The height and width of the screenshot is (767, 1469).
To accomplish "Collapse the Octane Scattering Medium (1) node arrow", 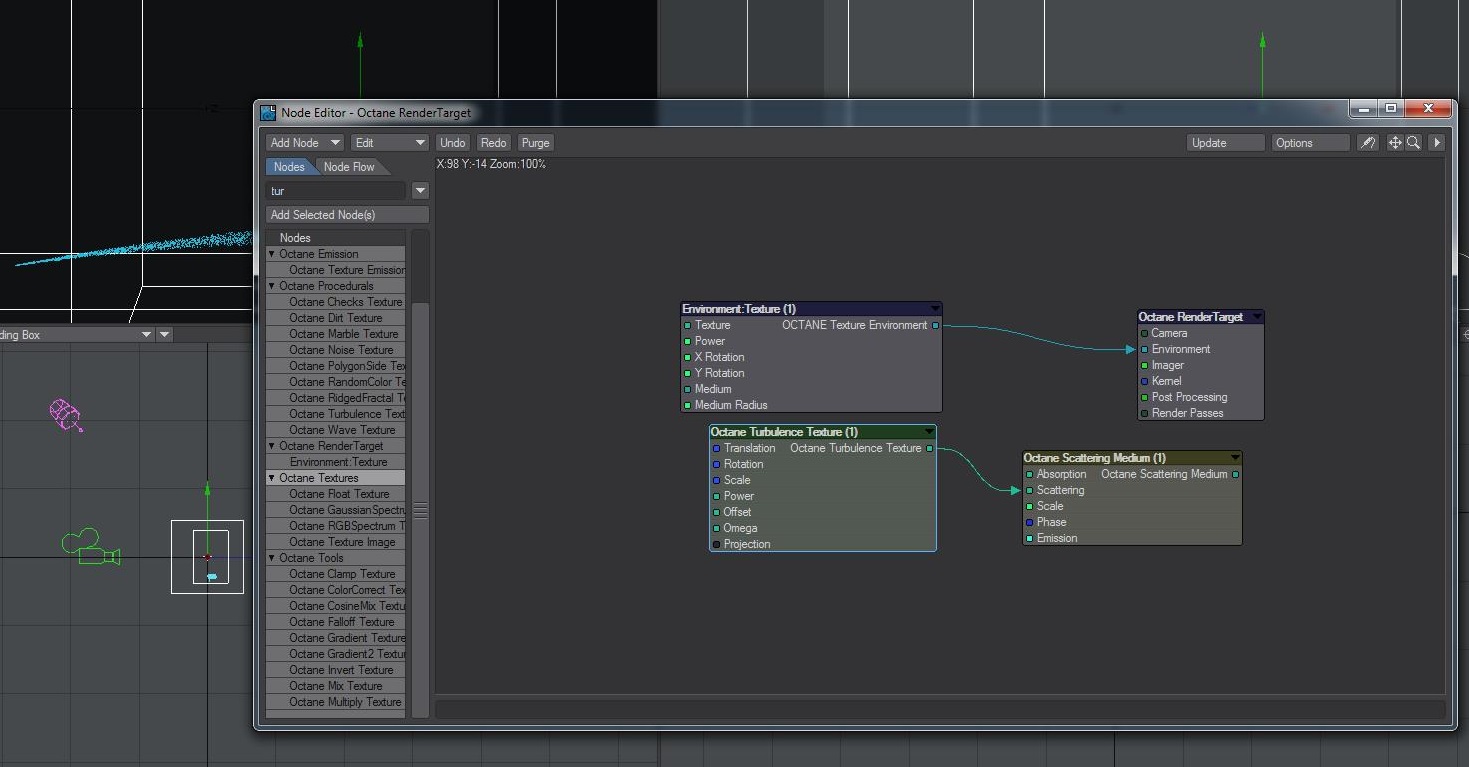I will pyautogui.click(x=1235, y=458).
